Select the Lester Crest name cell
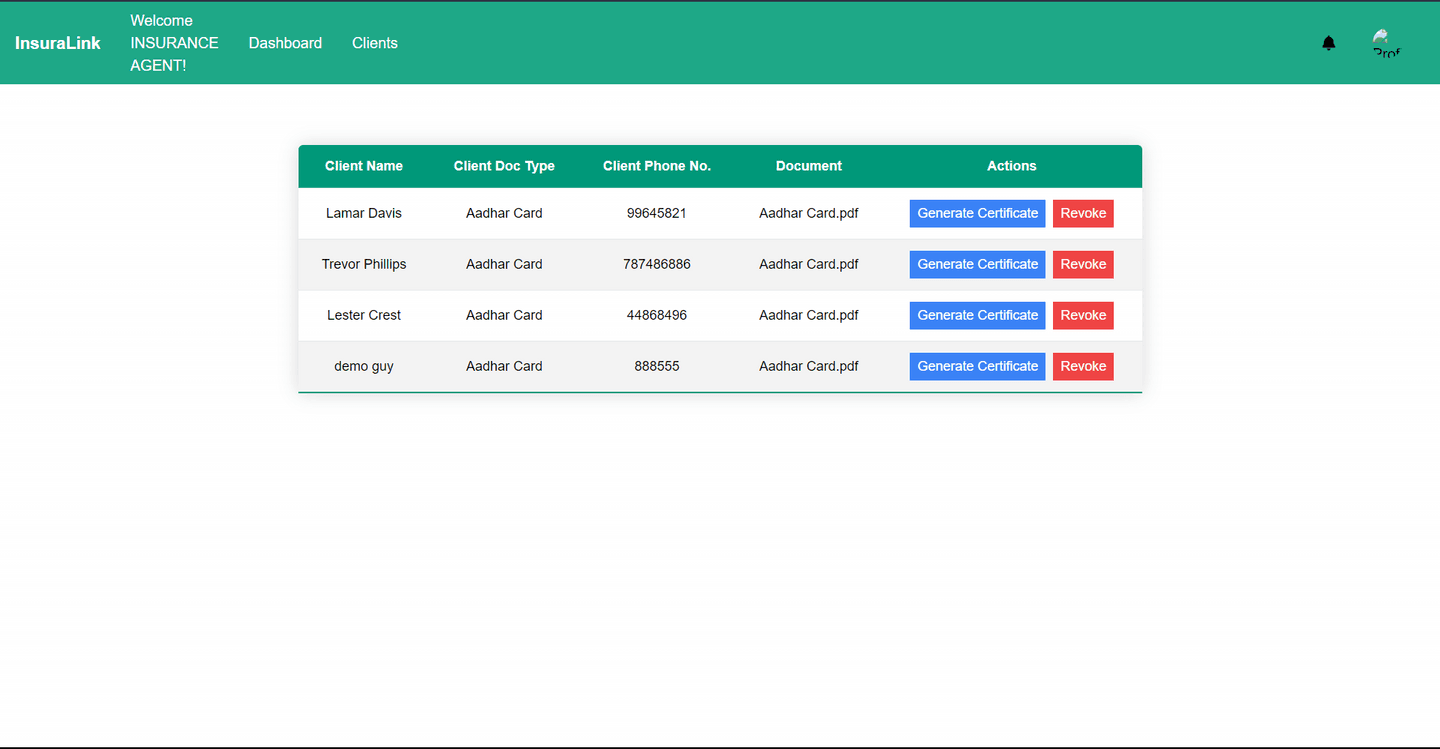Screen dimensions: 1440x749 [364, 315]
